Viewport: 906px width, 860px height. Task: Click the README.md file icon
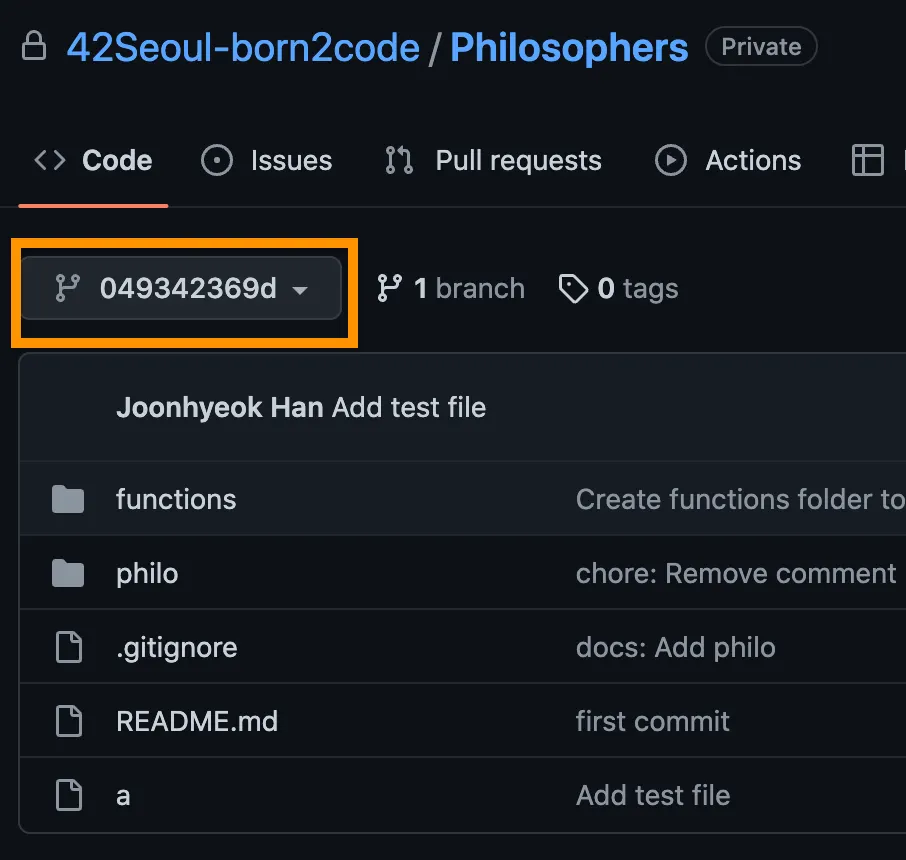[68, 721]
